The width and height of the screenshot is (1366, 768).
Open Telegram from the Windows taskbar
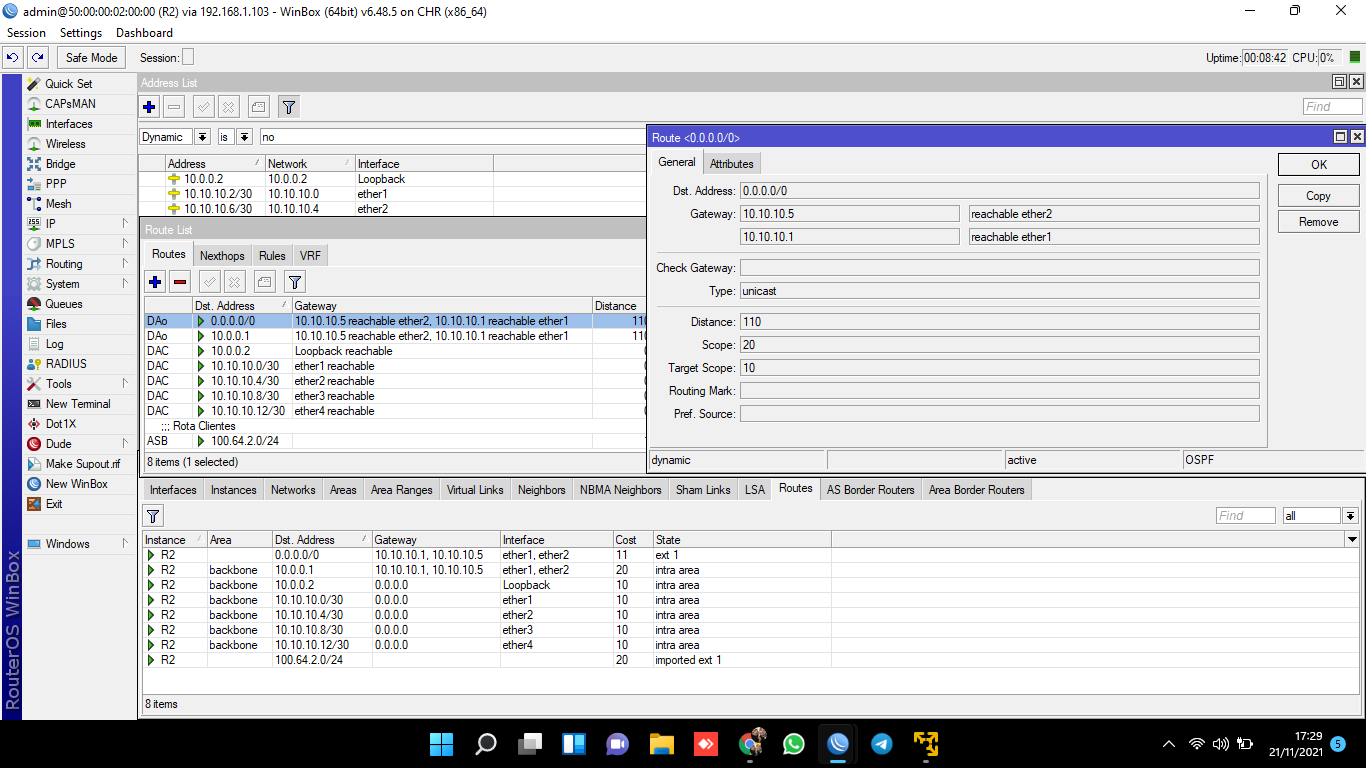881,744
